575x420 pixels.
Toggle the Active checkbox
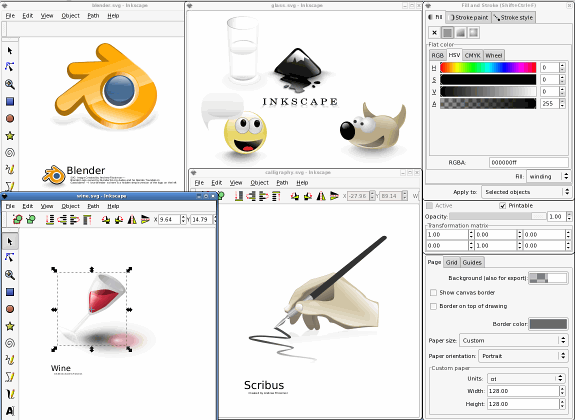(430, 205)
